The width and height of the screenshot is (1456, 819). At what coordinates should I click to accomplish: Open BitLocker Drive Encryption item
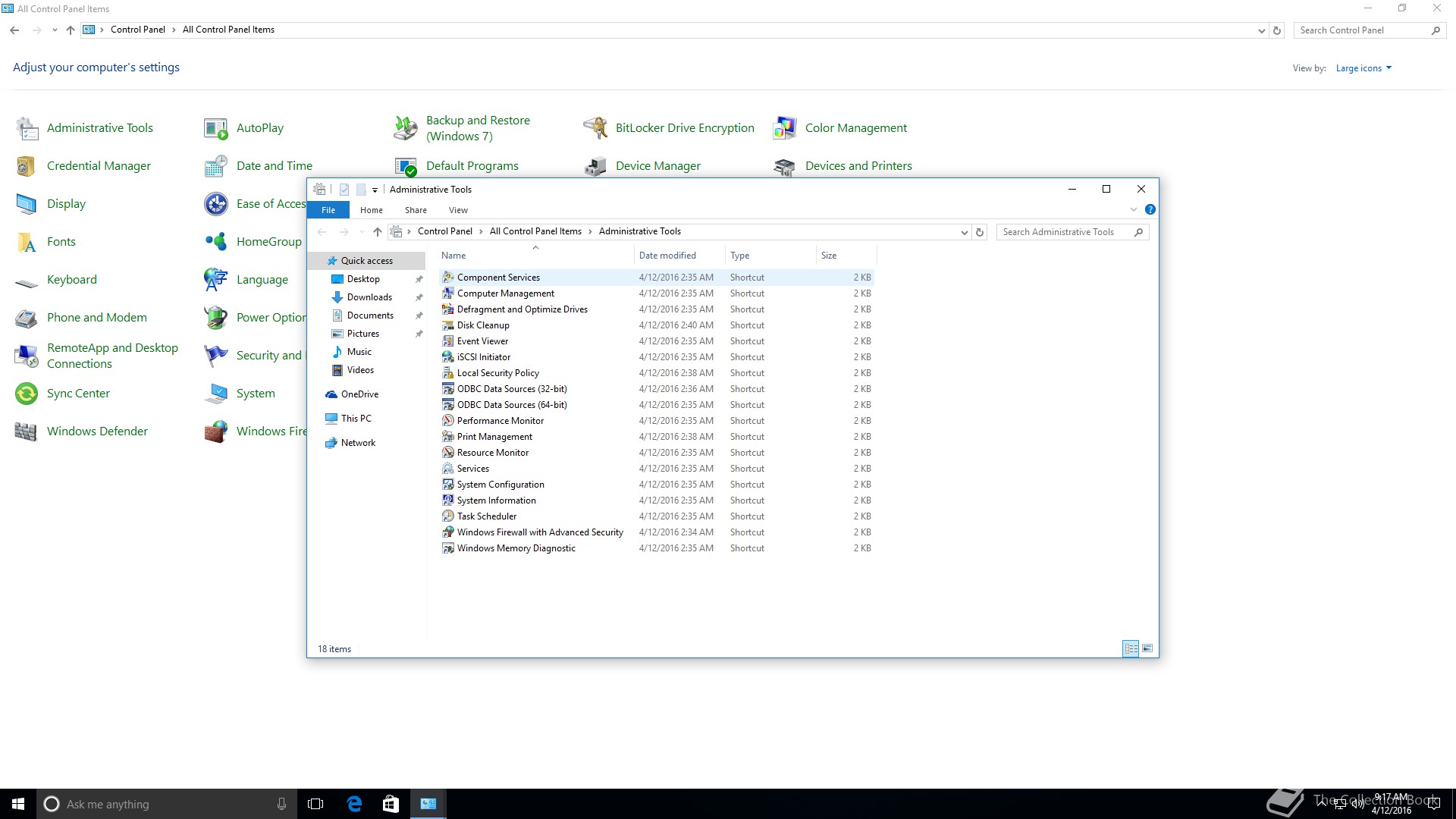[x=669, y=128]
